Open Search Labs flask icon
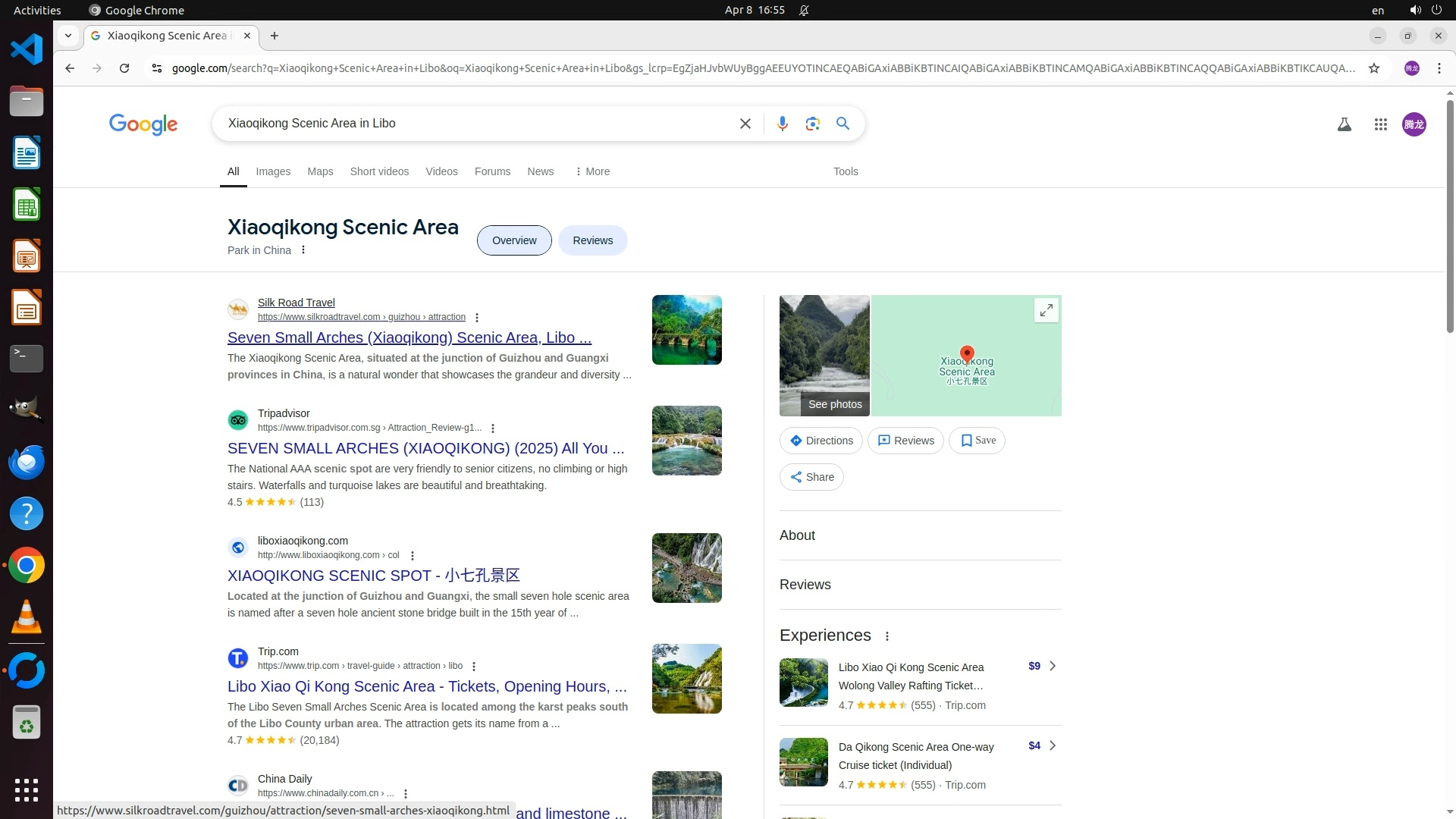 coord(1344,124)
